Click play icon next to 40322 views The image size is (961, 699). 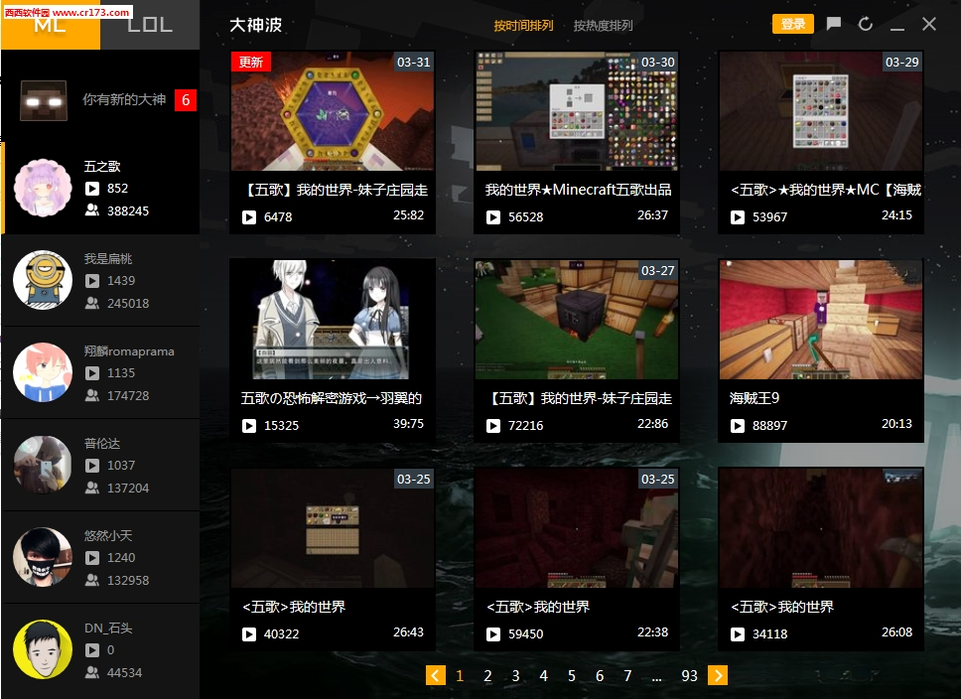tap(249, 634)
